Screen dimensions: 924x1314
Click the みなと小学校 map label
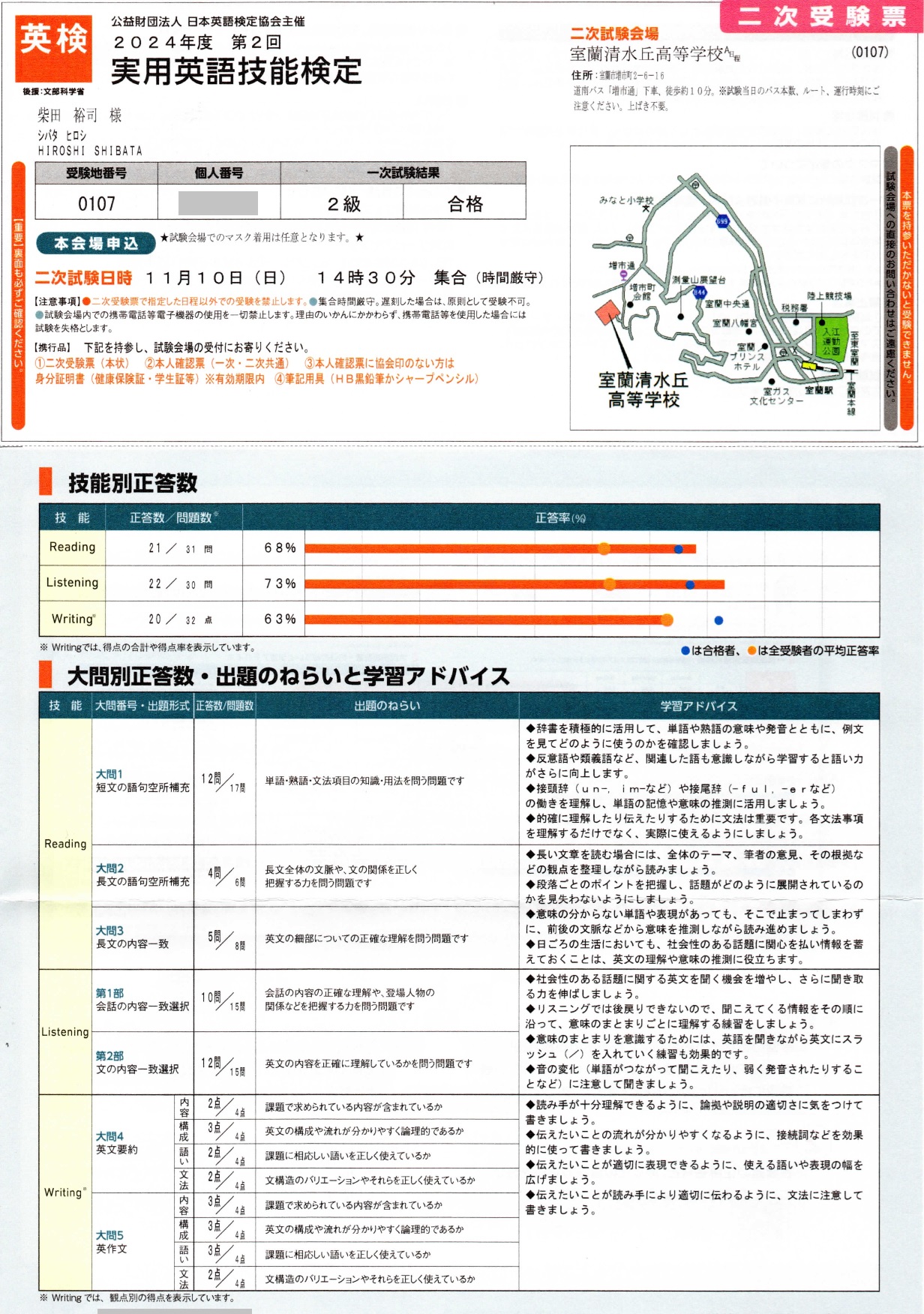coord(626,200)
